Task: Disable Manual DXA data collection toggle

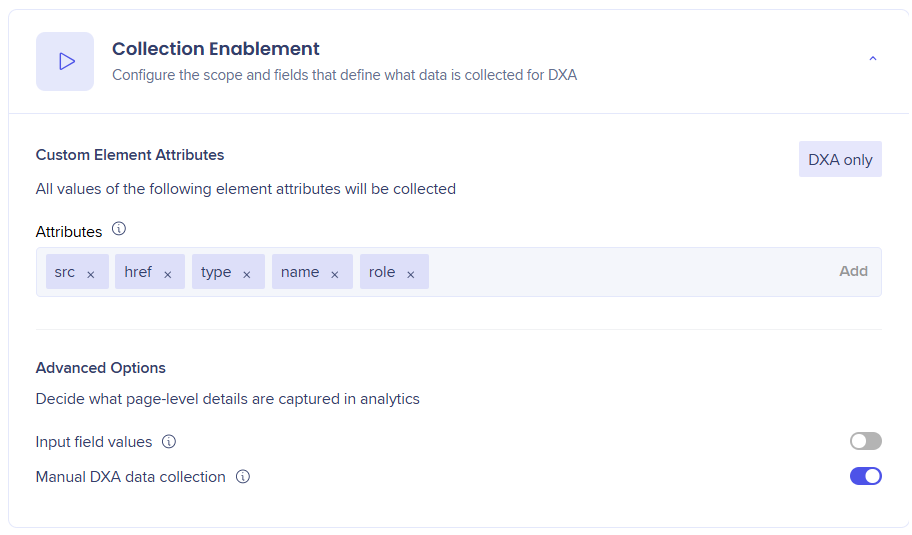Action: click(865, 476)
